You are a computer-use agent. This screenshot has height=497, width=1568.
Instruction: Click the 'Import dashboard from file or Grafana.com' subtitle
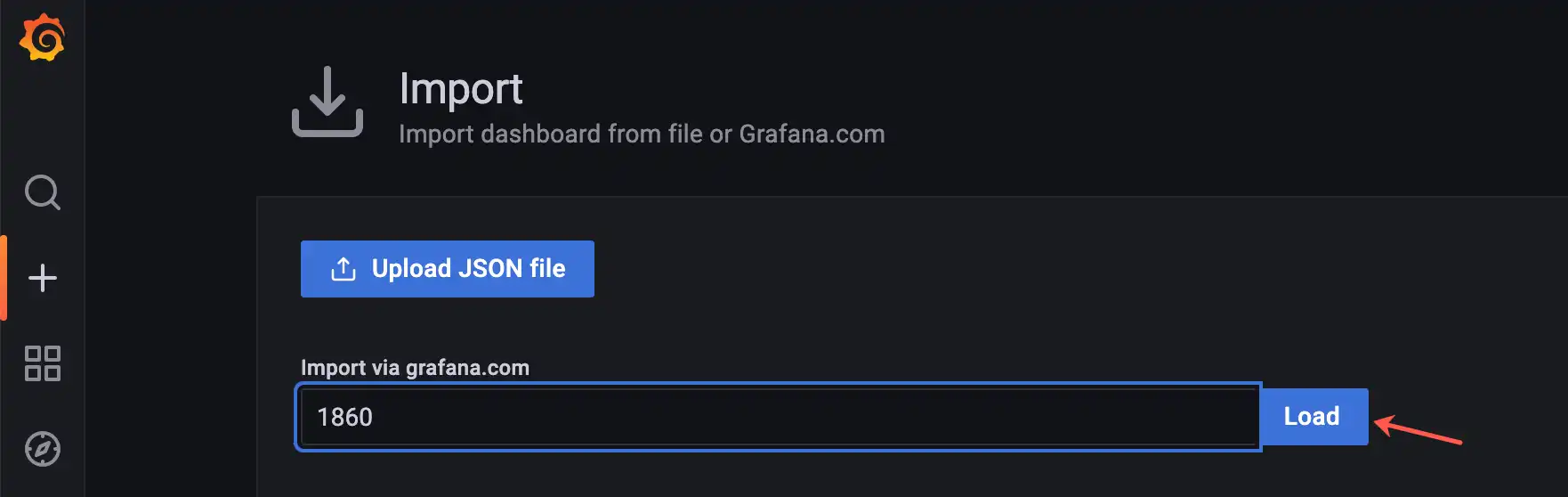pos(642,134)
